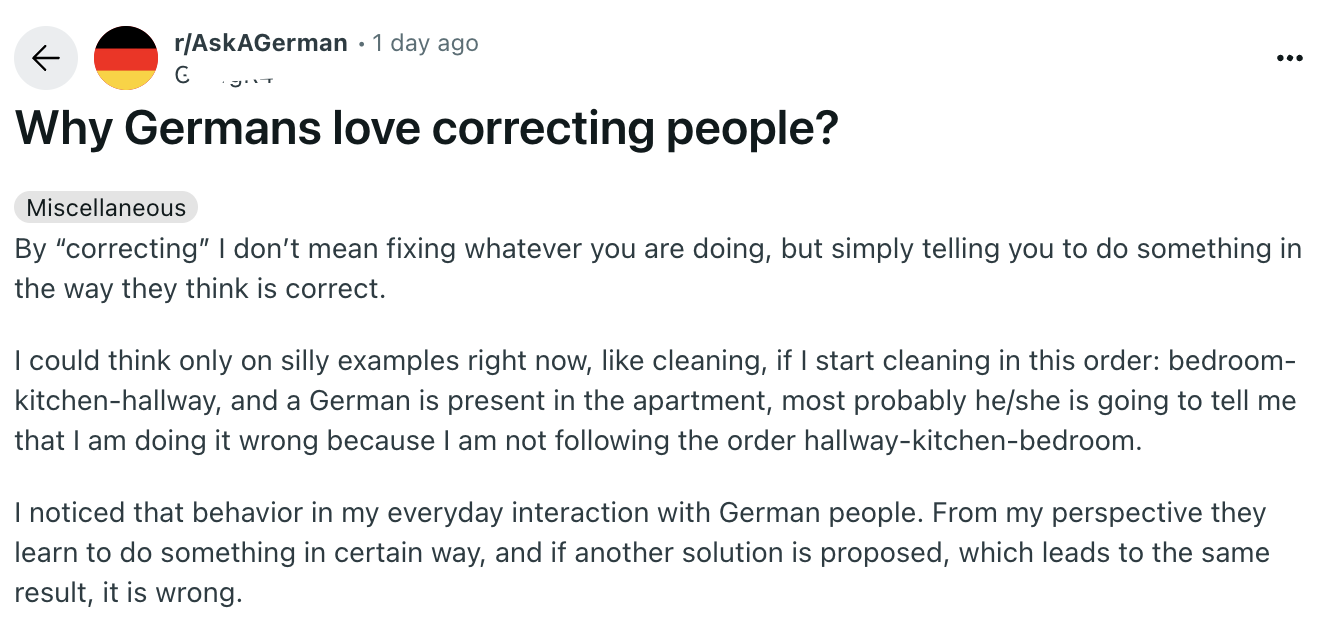Image resolution: width=1340 pixels, height=620 pixels.
Task: Open the German flag community avatar
Action: (126, 58)
